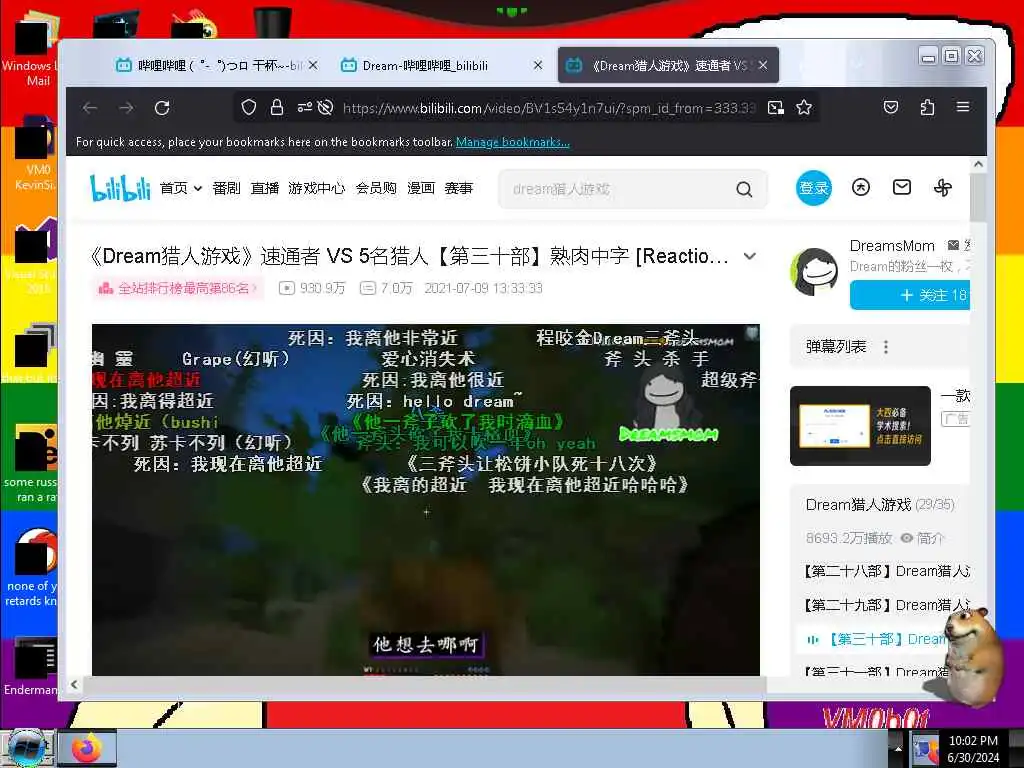This screenshot has height=768, width=1024.
Task: Open the 漫画 navigation item
Action: click(x=421, y=188)
